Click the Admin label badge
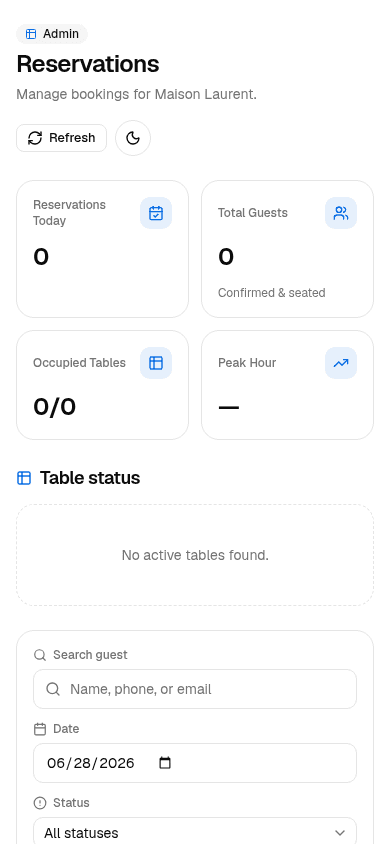The height and width of the screenshot is (844, 390). click(52, 34)
